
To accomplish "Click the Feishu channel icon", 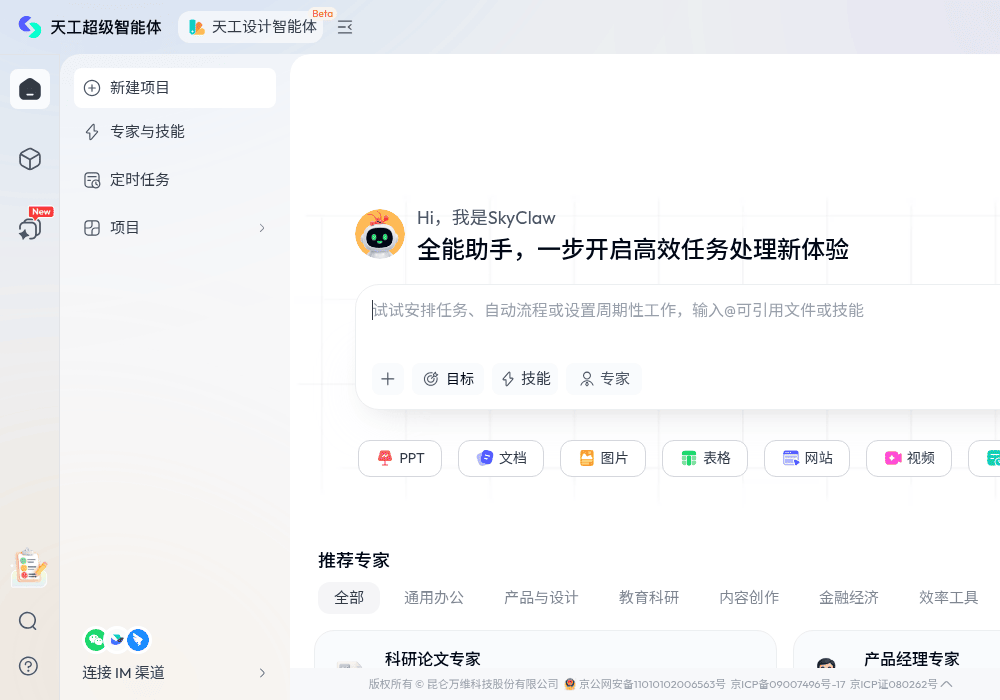I will pos(117,639).
